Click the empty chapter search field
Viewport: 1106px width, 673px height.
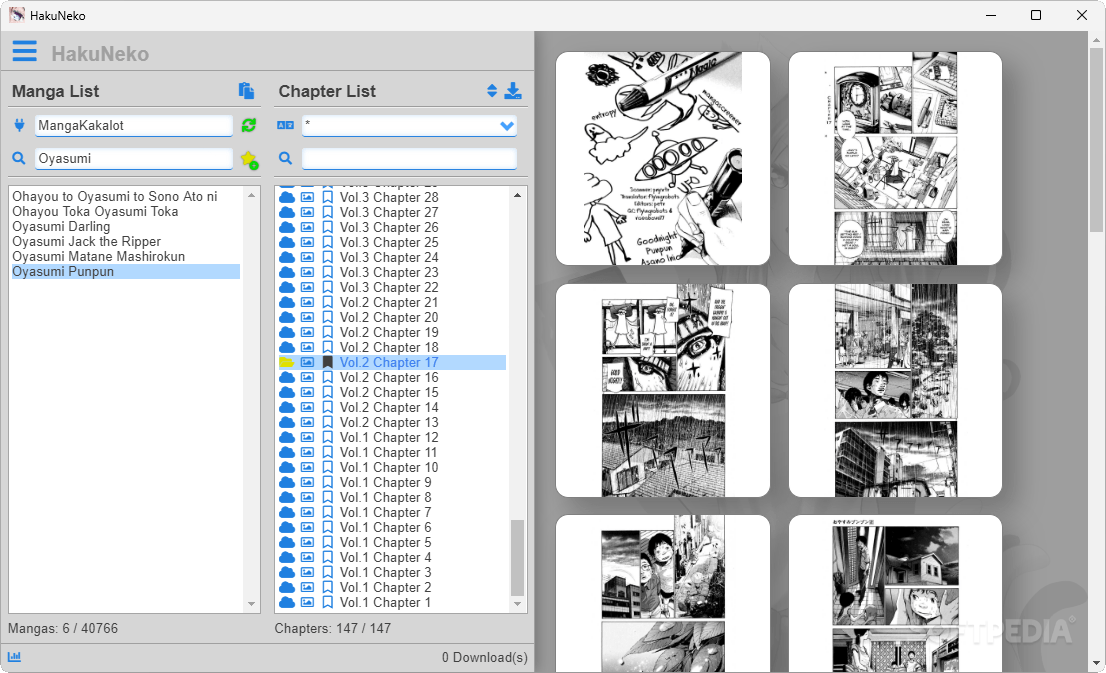coord(409,159)
